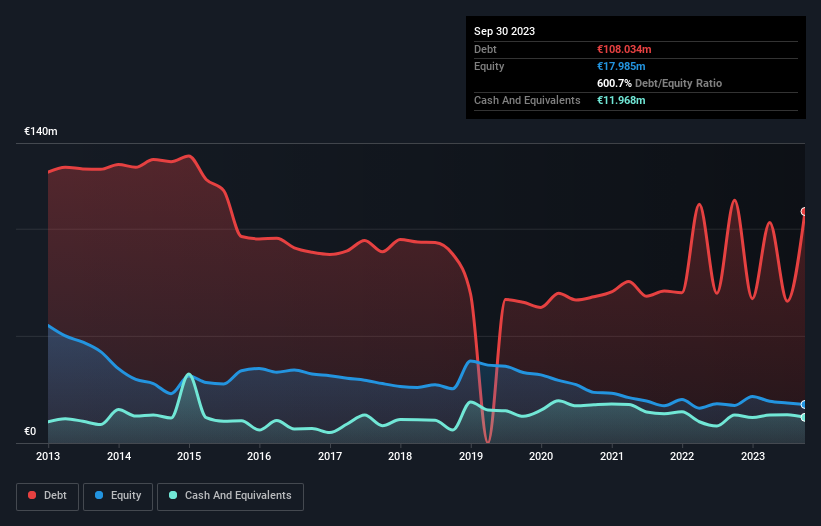Viewport: 821px width, 526px height.
Task: Click the 2022 x-axis label
Action: click(x=682, y=456)
